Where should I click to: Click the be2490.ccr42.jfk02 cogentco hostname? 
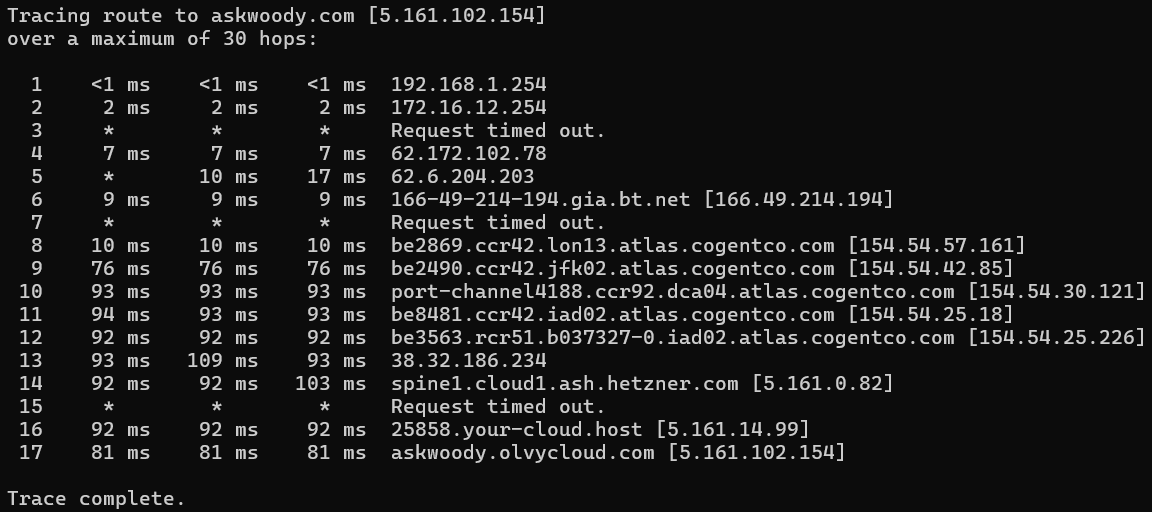612,269
